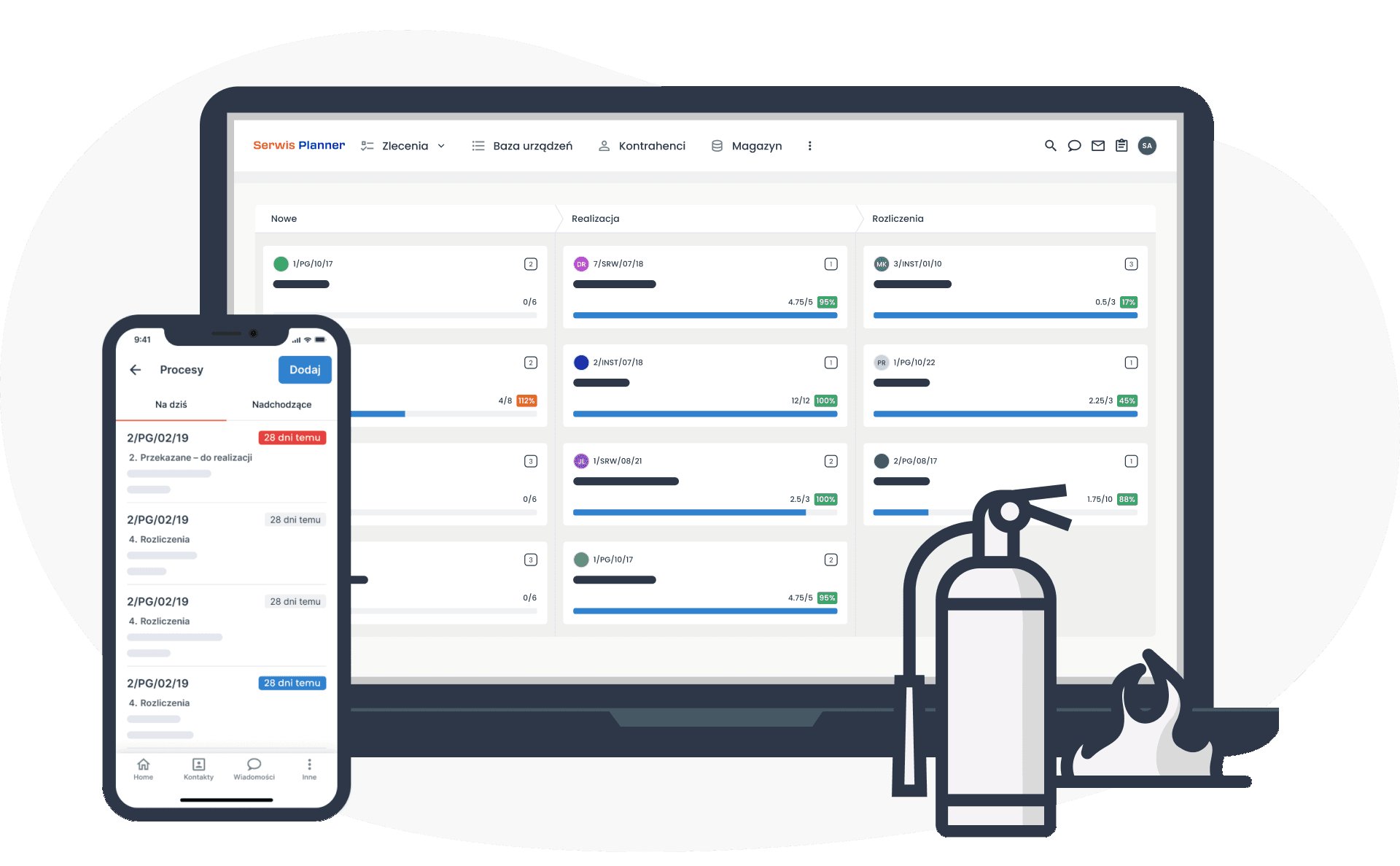1400x866 pixels.
Task: Click the MK avatar on 3/INST/01/10
Action: click(882, 264)
